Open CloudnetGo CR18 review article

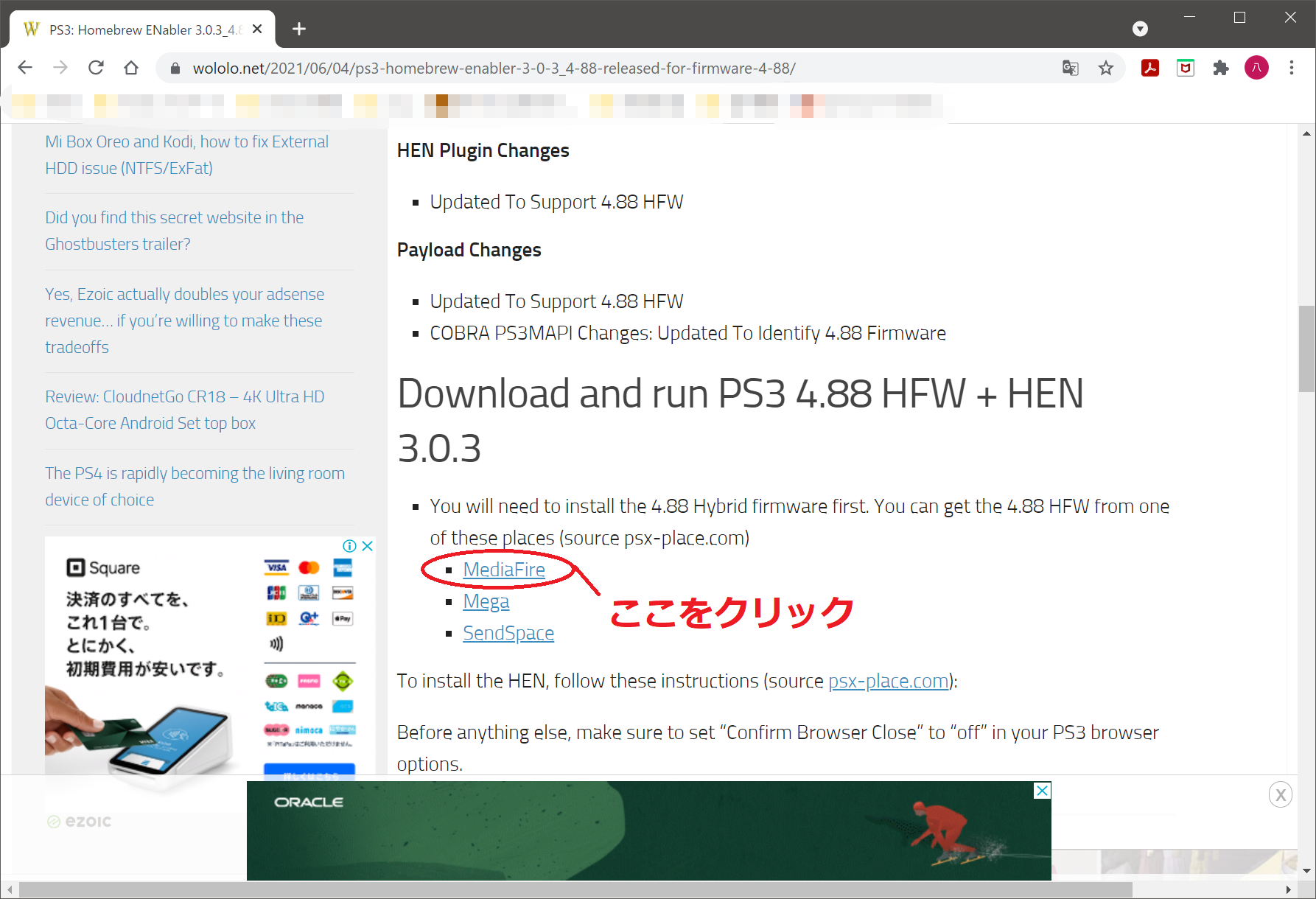click(x=185, y=410)
